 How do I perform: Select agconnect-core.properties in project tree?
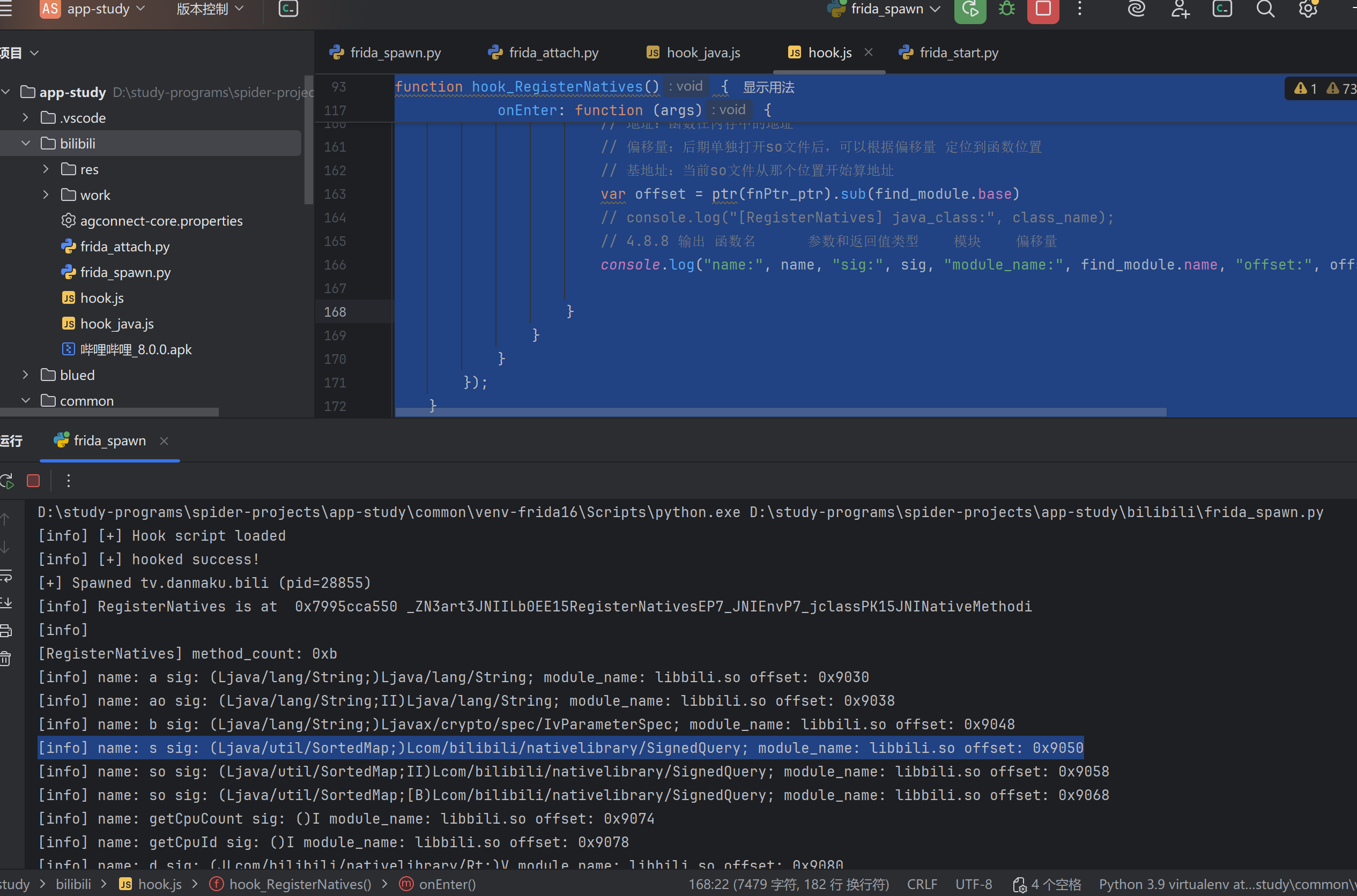tap(152, 221)
